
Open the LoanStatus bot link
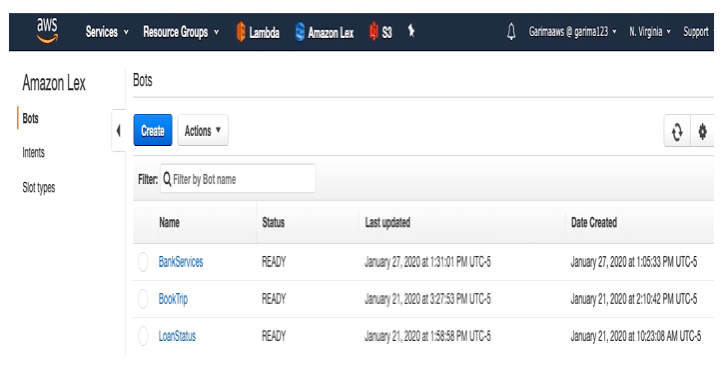pos(177,336)
